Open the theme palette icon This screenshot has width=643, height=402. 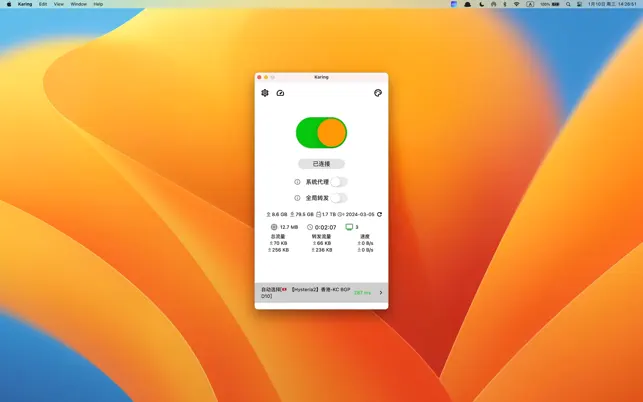[x=378, y=93]
